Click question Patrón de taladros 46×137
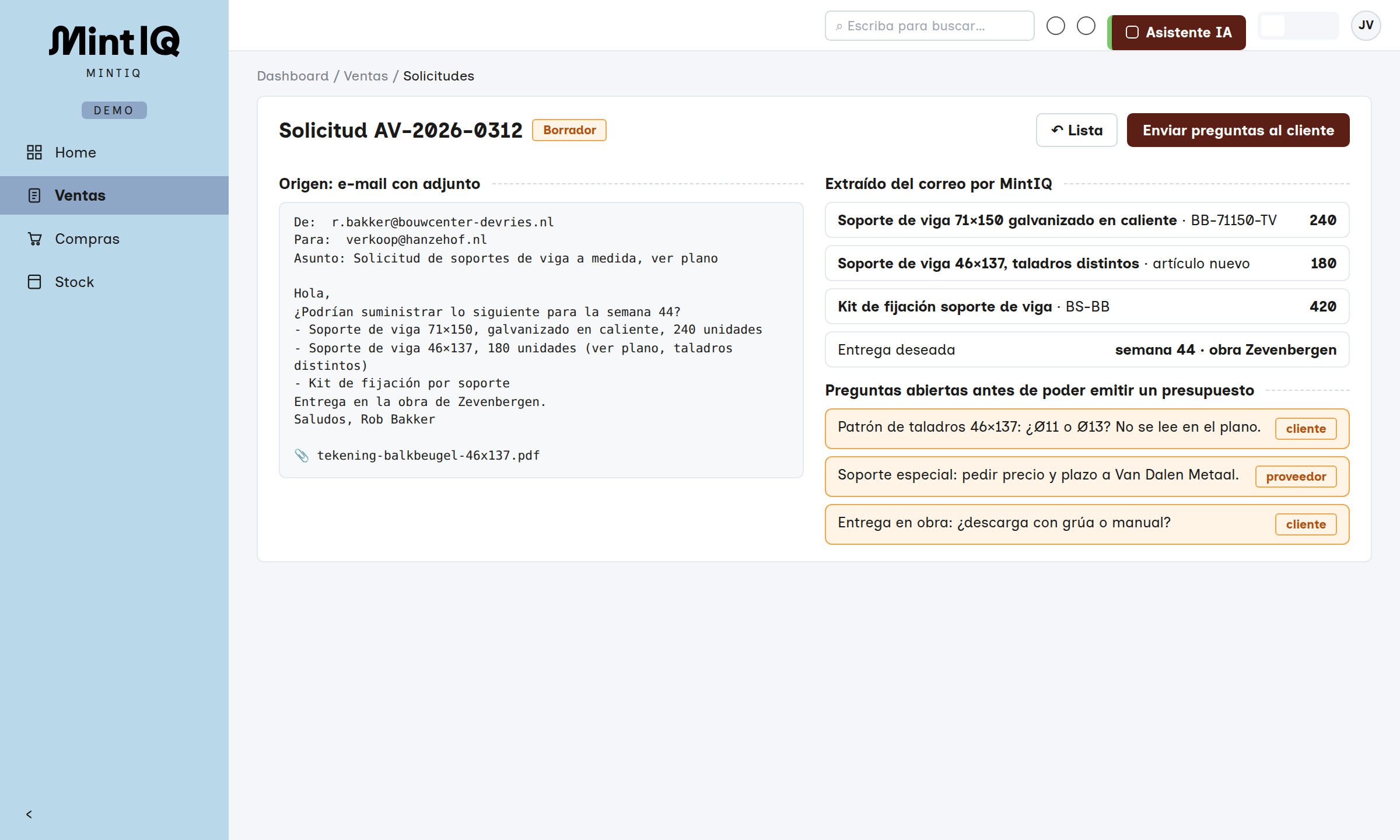The image size is (1400, 840). point(1087,429)
